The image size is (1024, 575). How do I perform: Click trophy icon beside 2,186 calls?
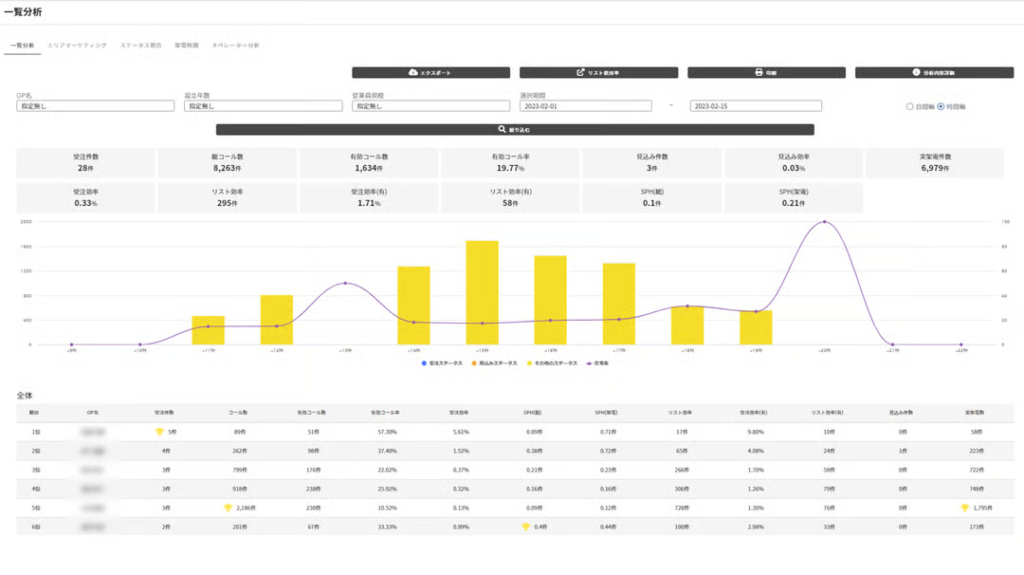point(227,508)
